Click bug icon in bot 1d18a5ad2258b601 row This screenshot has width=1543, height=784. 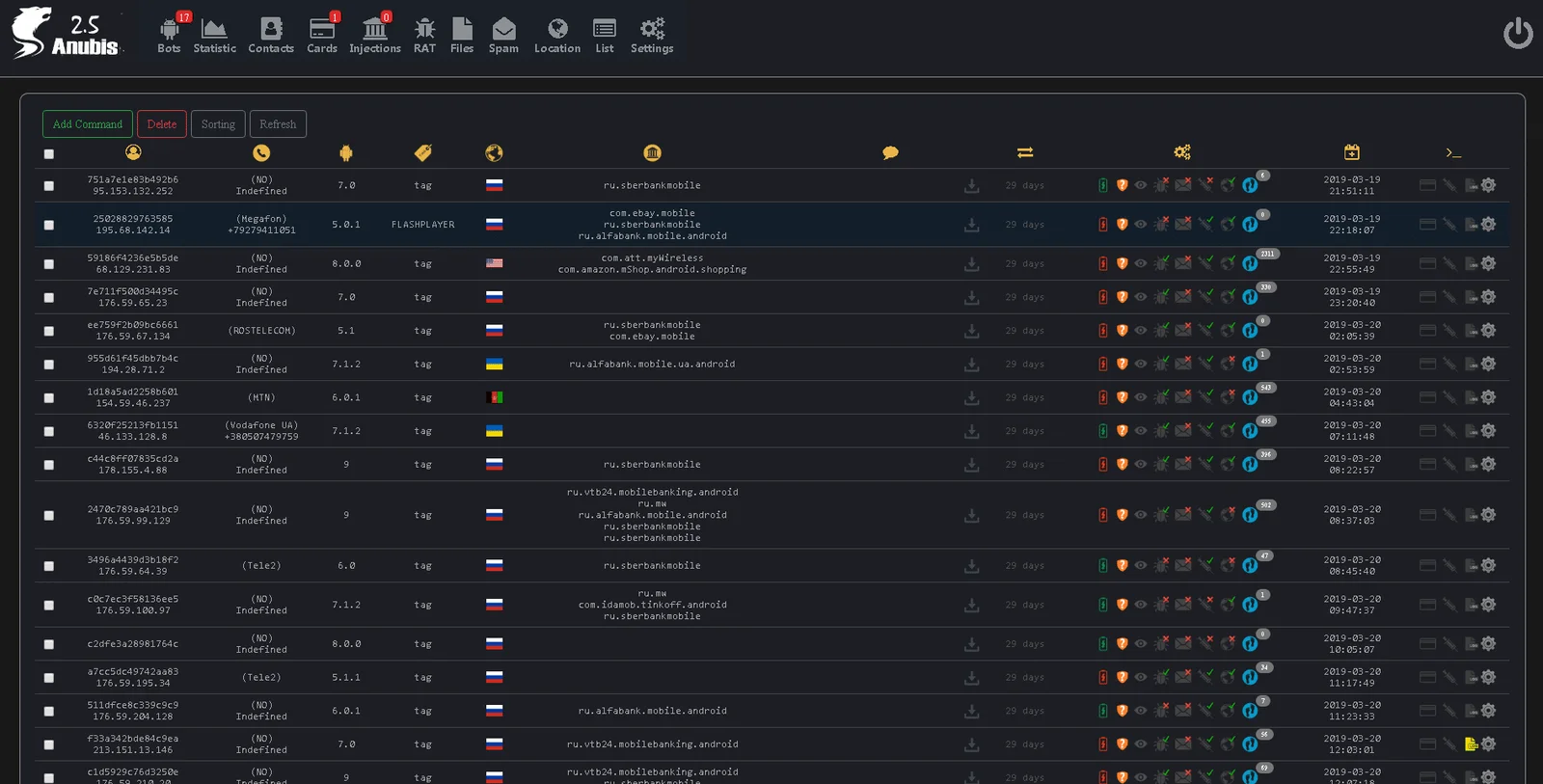pos(1162,397)
